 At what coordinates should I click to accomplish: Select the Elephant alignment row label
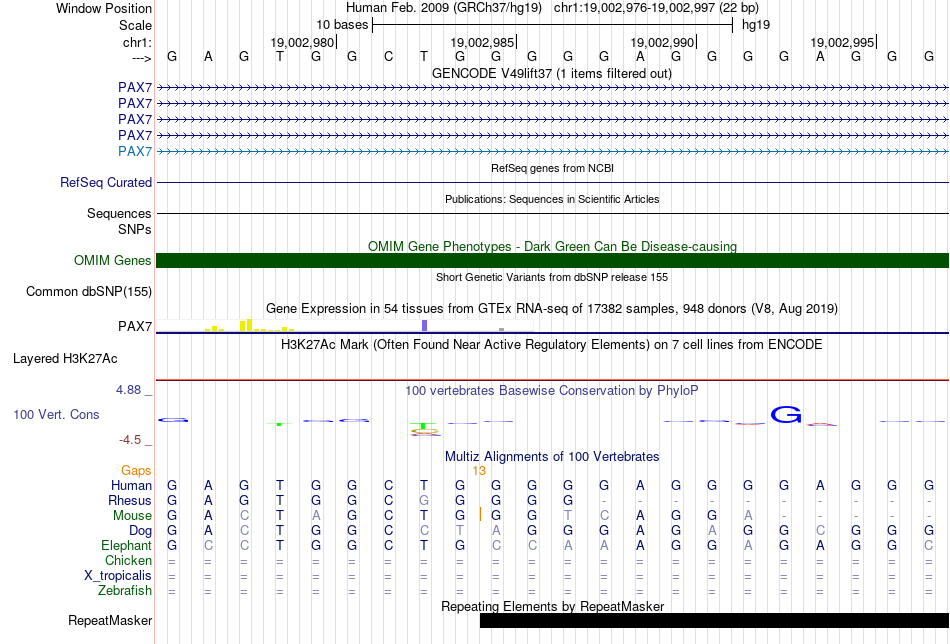[x=126, y=545]
